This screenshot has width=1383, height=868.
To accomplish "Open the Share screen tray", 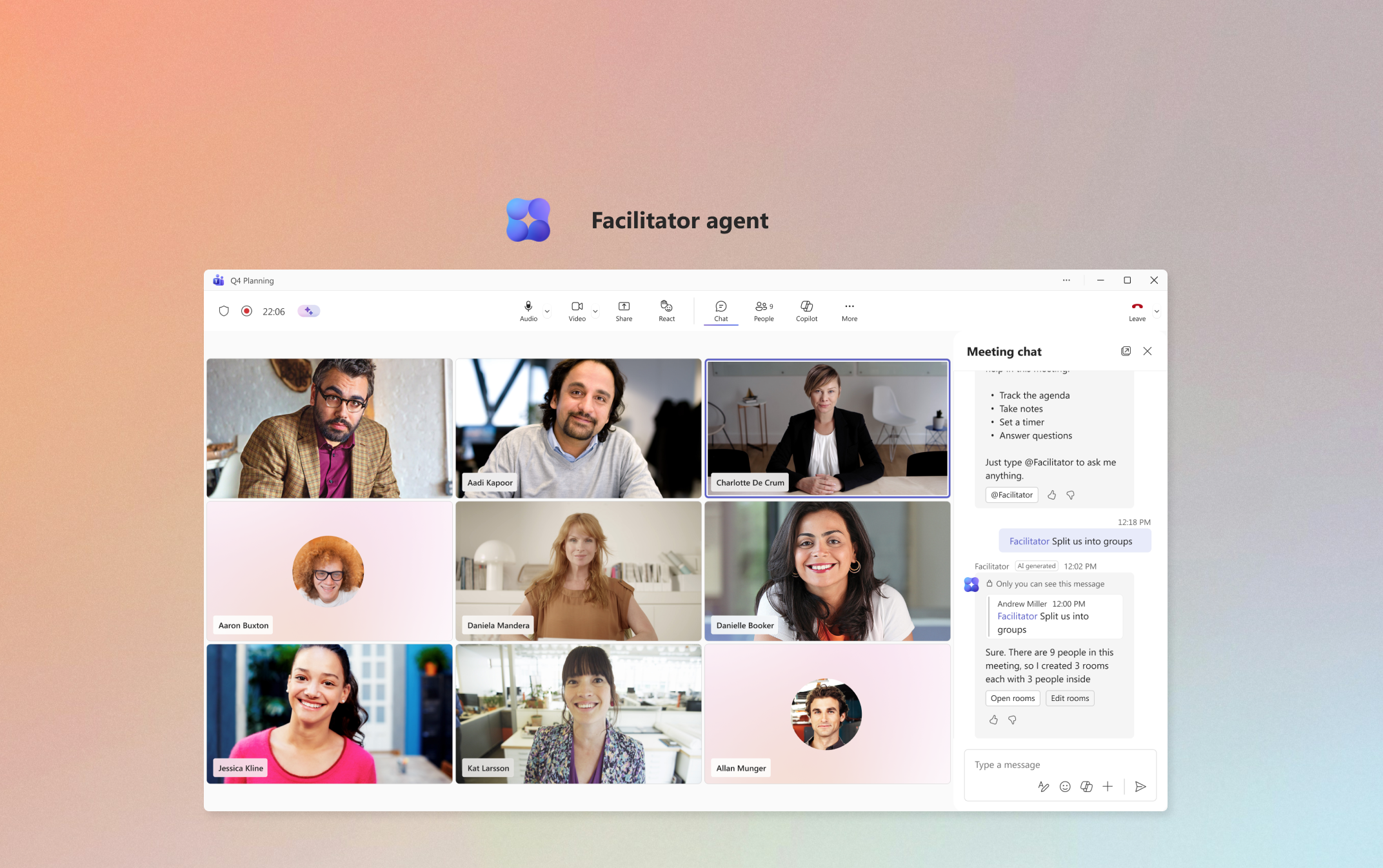I will pos(624,311).
